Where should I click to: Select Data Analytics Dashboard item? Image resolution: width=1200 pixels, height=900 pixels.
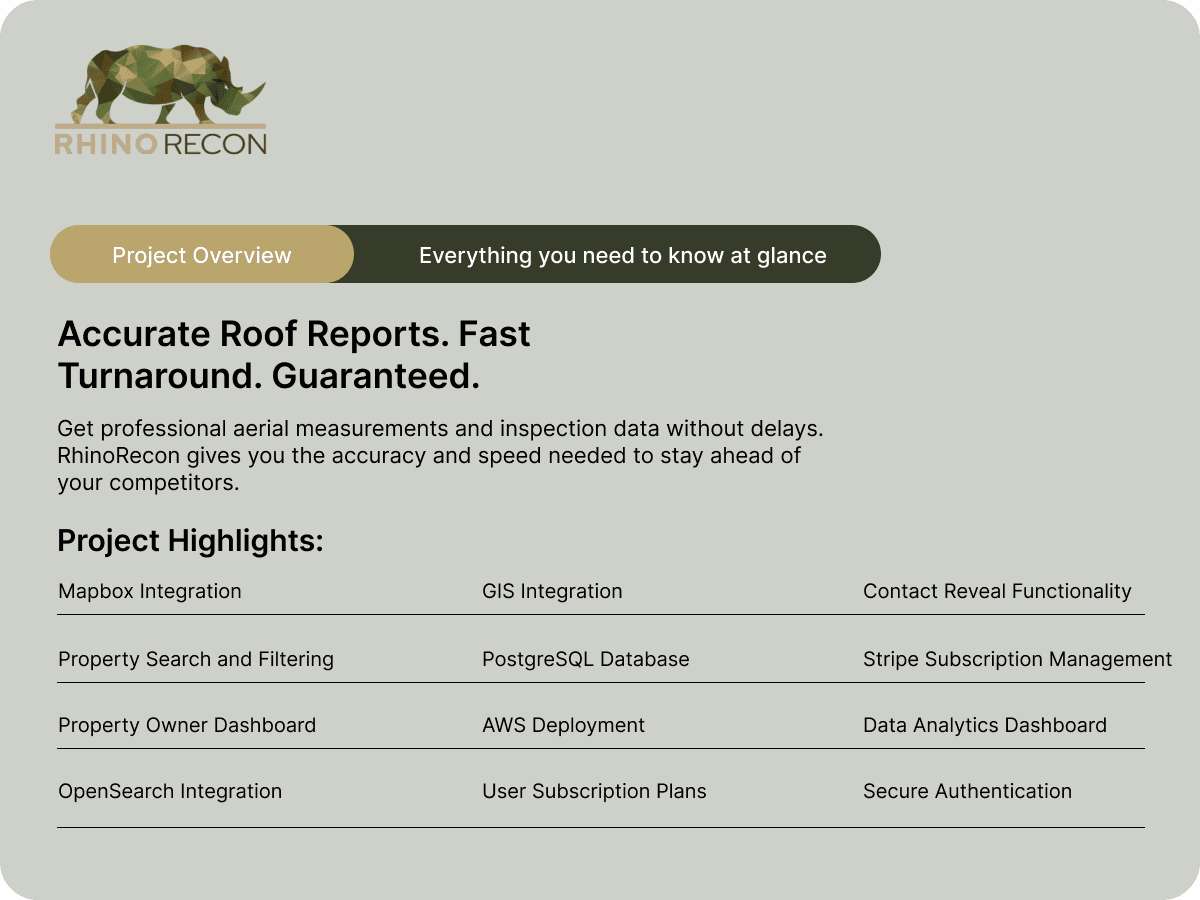pyautogui.click(x=985, y=725)
